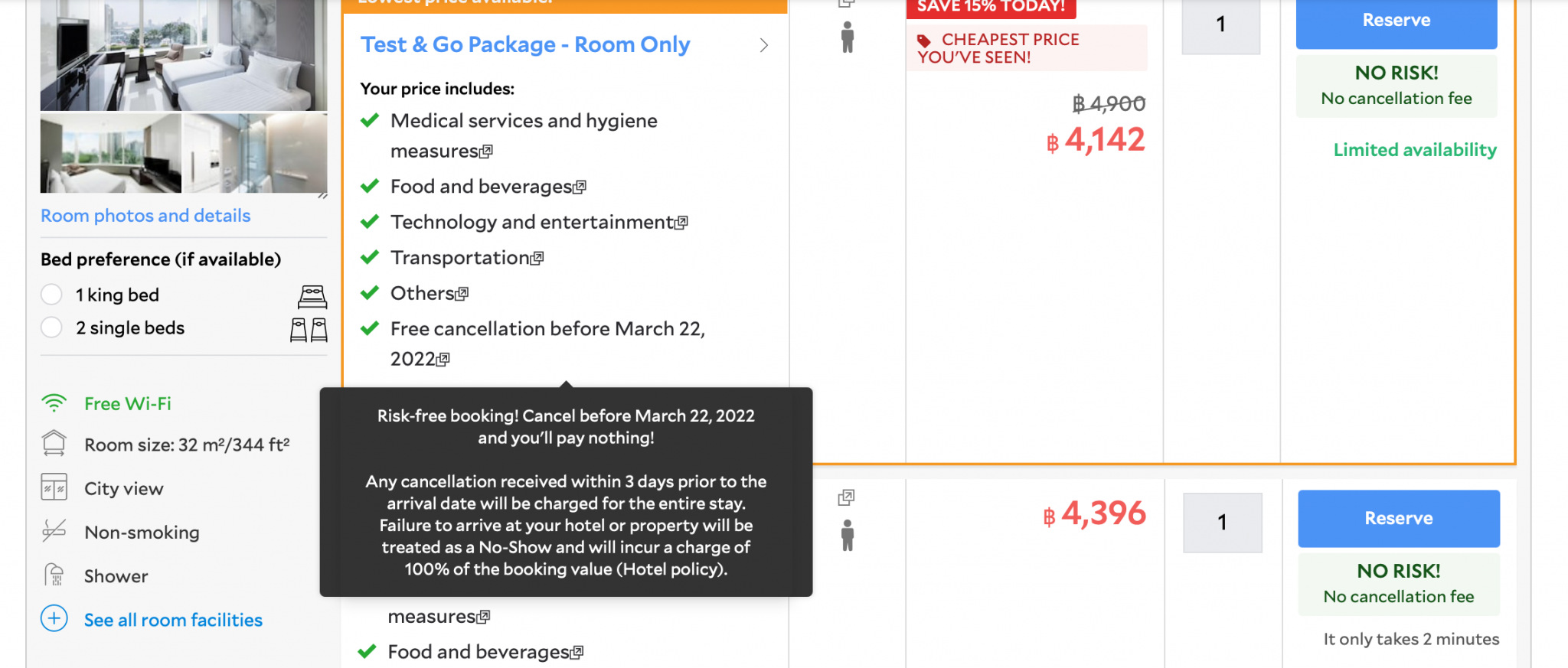Open the Test & Go Package - Room Only title
1568x668 pixels.
click(525, 44)
